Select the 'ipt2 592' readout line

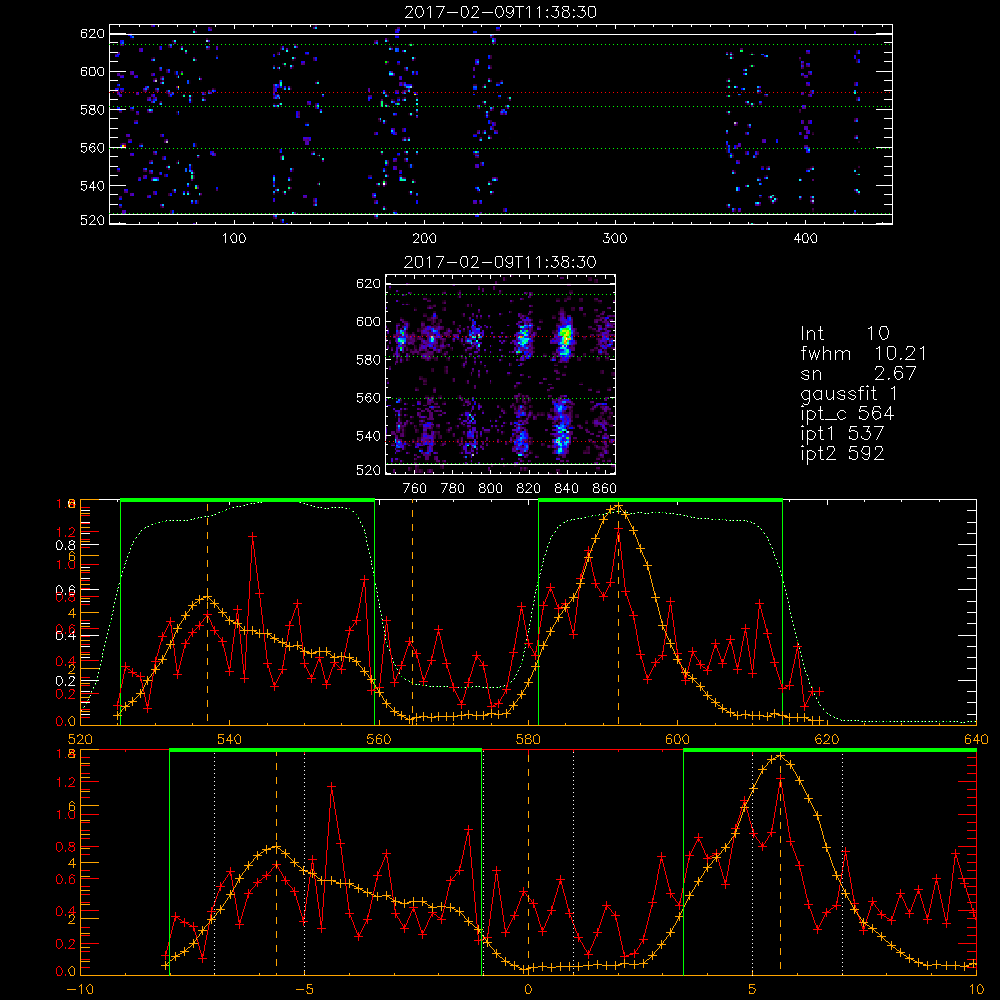tap(842, 453)
